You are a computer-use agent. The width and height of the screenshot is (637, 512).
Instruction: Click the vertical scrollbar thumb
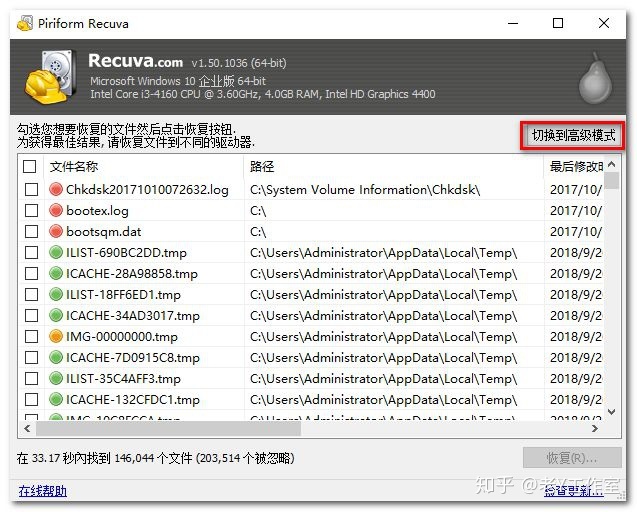612,181
